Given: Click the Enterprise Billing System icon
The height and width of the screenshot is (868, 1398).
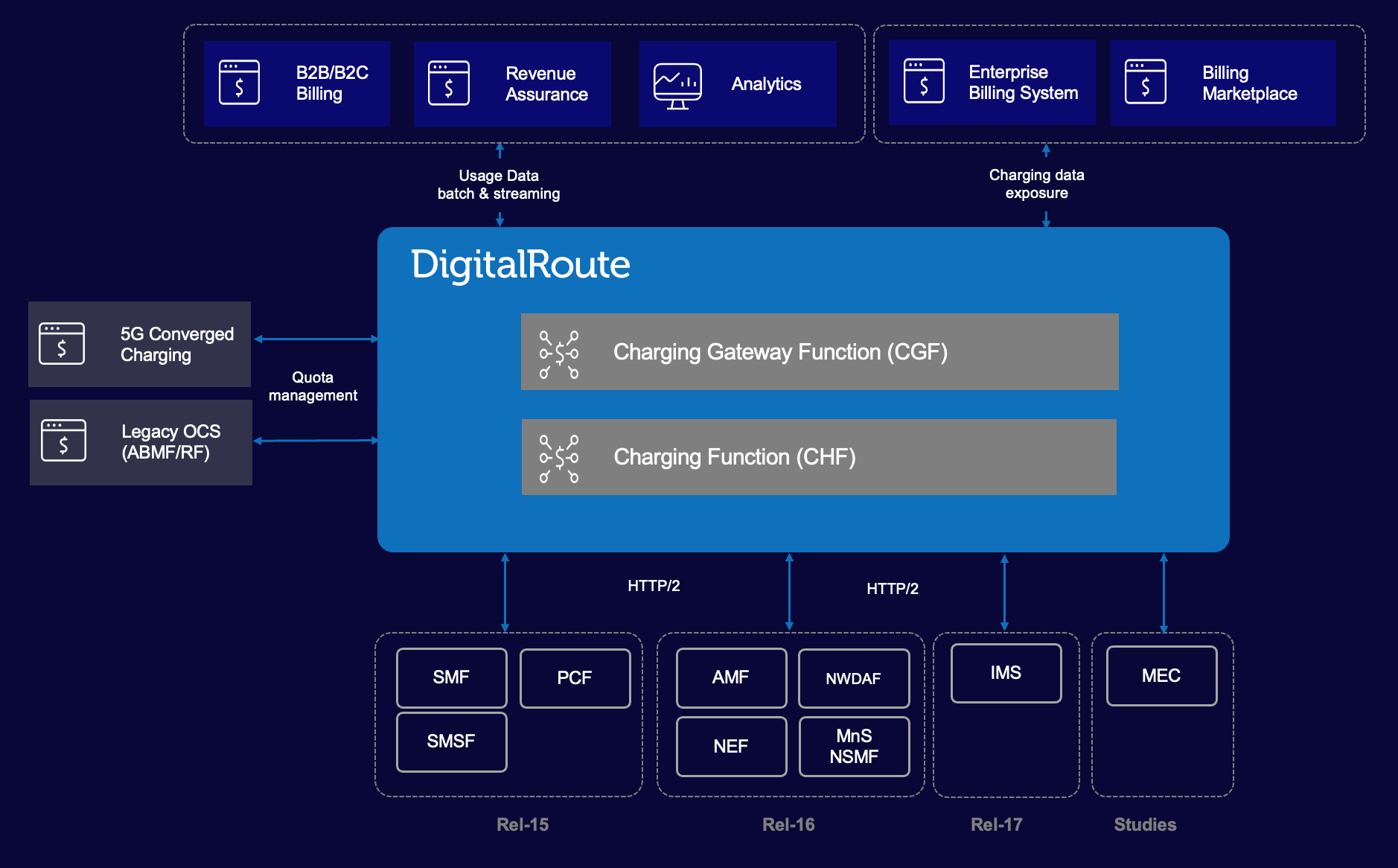Looking at the screenshot, I should click(924, 82).
